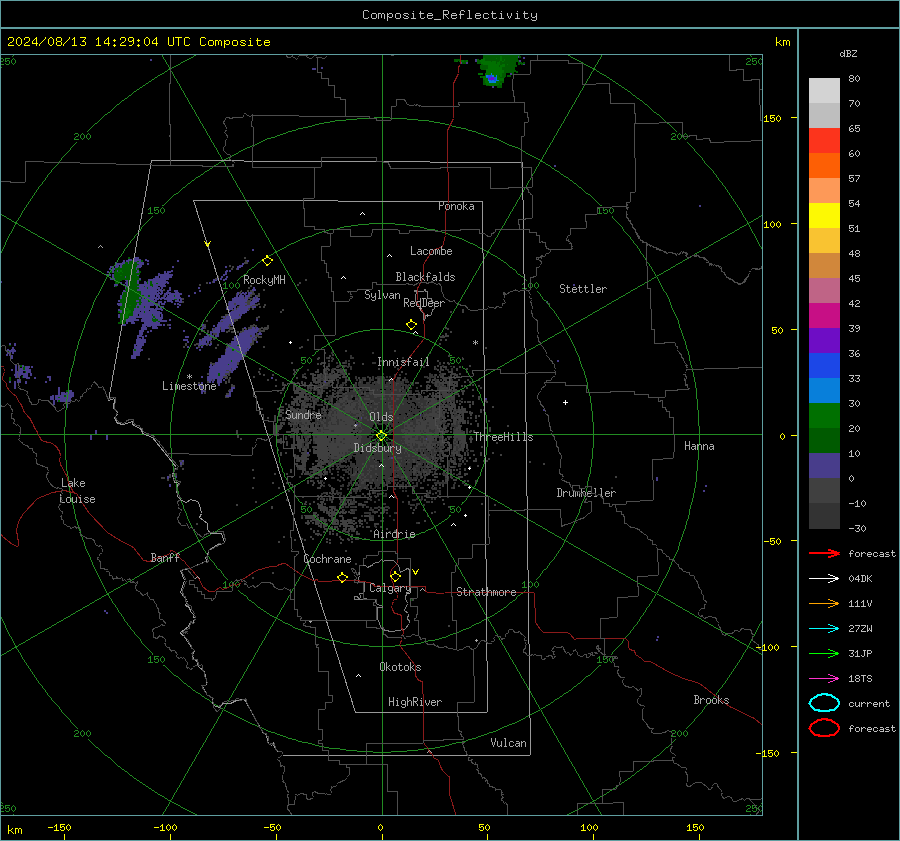
Task: Click the Lake Louise label
Action: (x=77, y=491)
